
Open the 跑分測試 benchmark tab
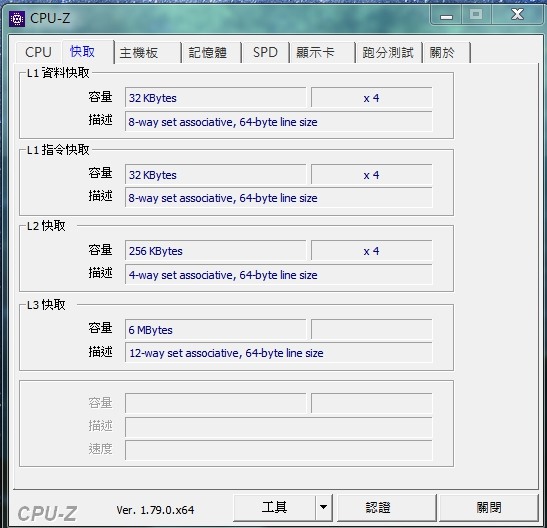pyautogui.click(x=389, y=53)
